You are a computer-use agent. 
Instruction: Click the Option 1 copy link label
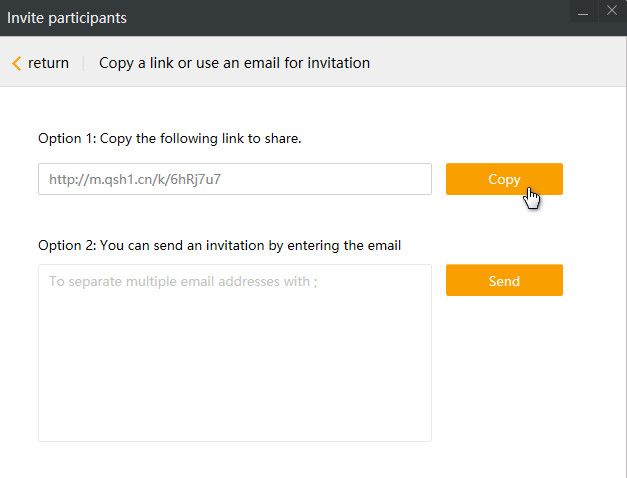[169, 138]
